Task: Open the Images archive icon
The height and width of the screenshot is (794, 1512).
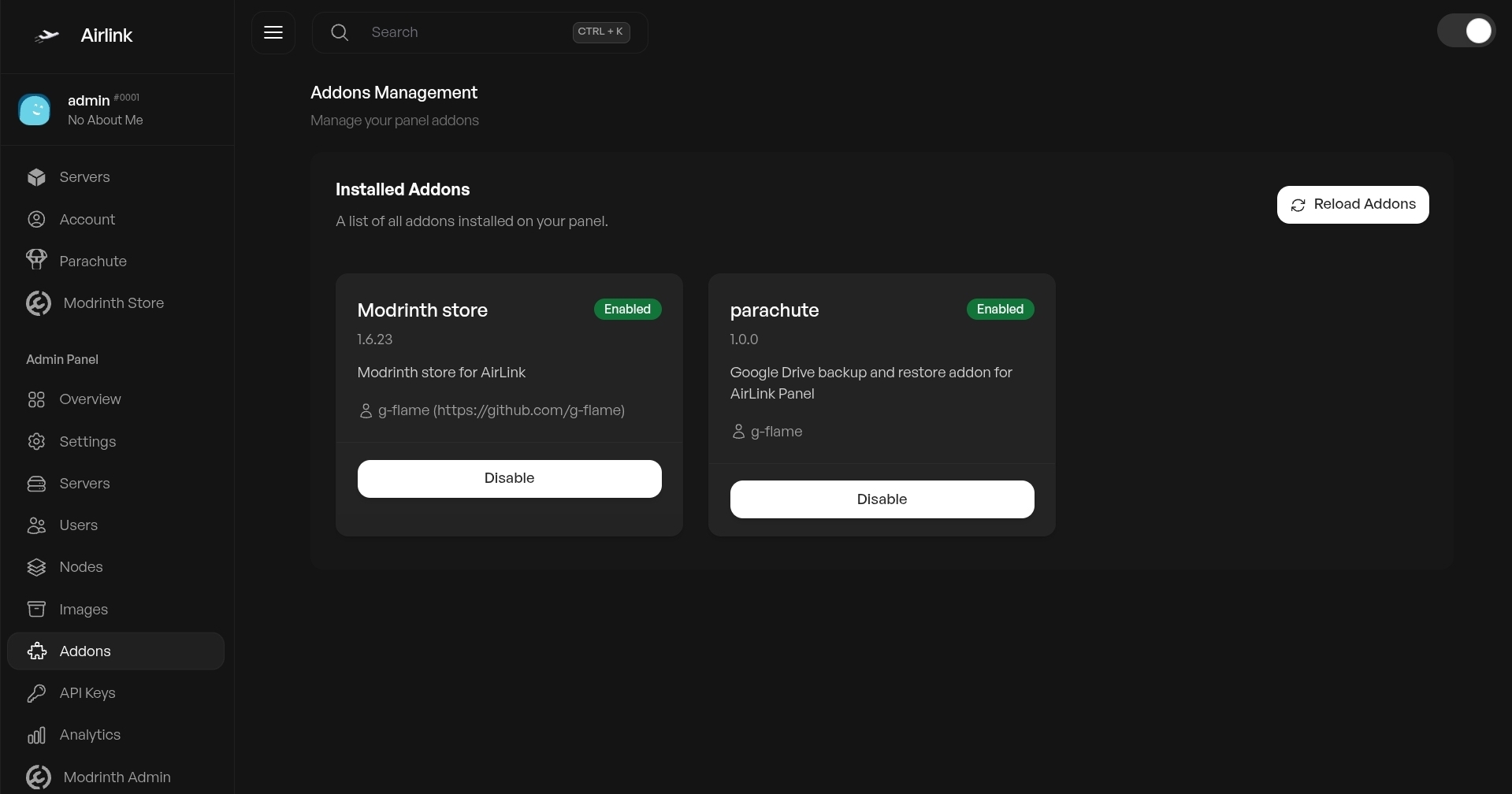Action: pos(36,610)
